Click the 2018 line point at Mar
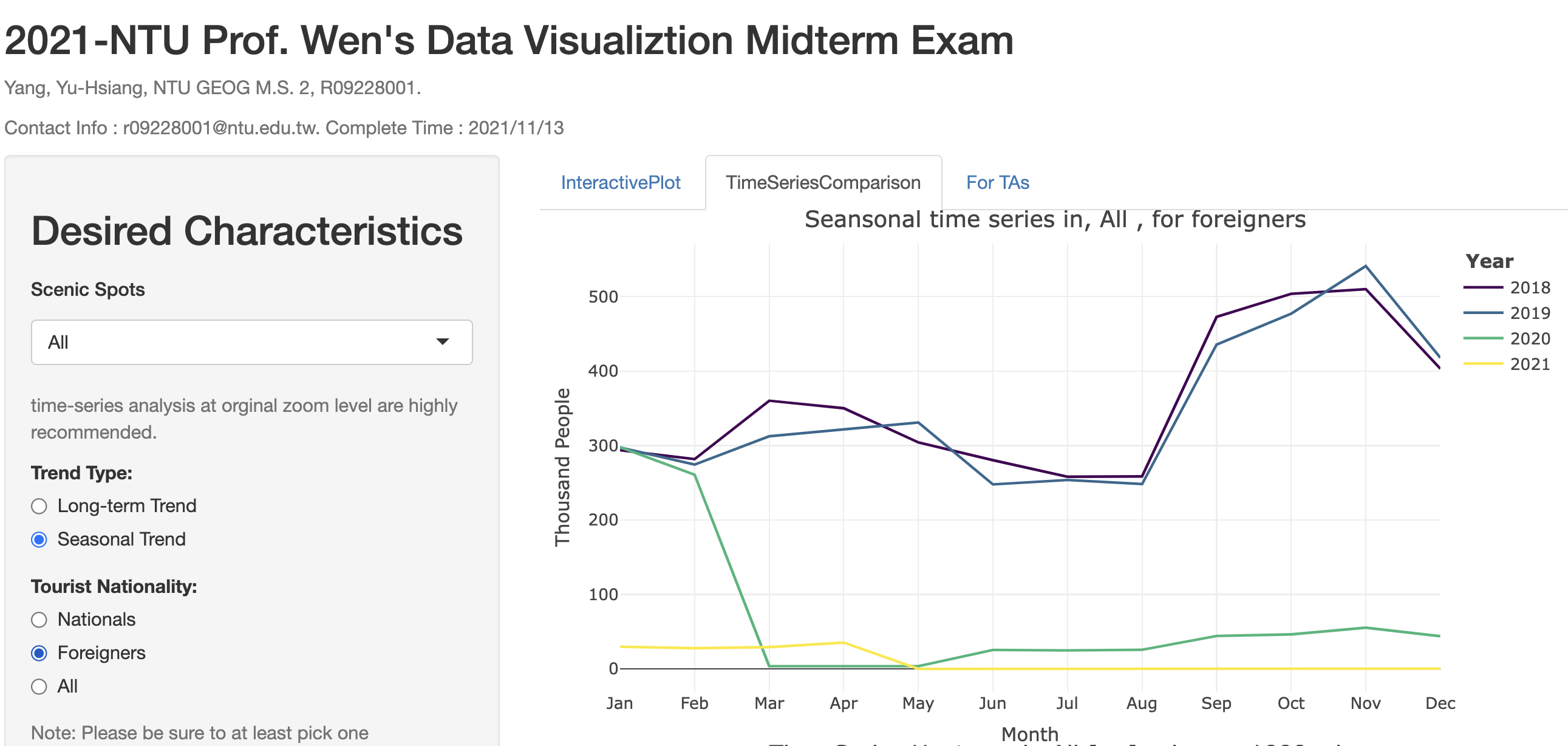The height and width of the screenshot is (746, 1568). pyautogui.click(x=769, y=401)
